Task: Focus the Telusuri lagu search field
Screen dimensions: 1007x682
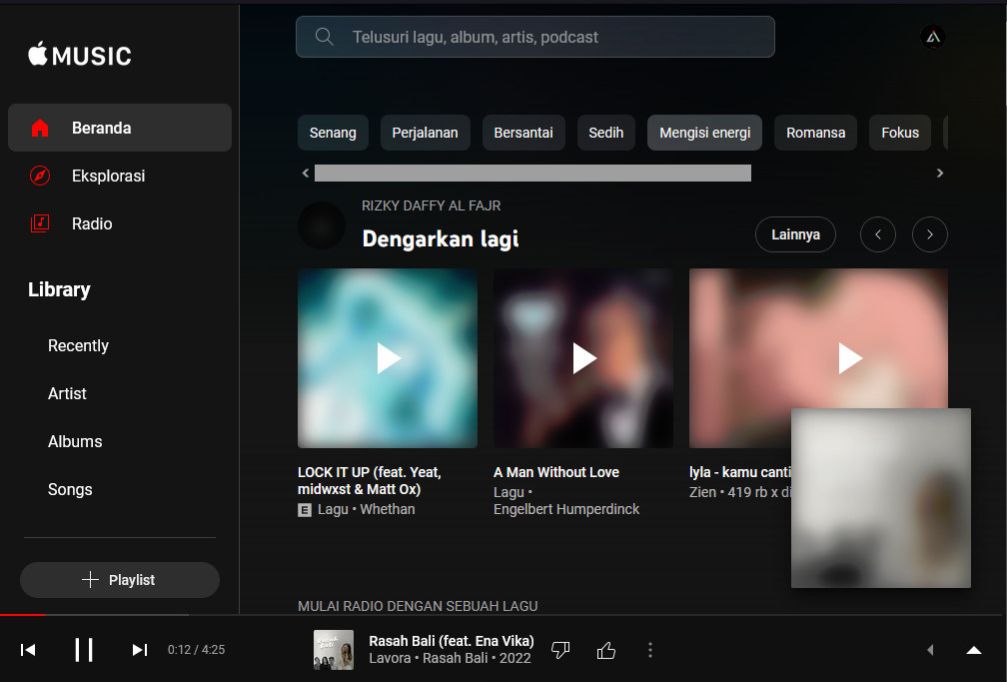Action: (535, 37)
